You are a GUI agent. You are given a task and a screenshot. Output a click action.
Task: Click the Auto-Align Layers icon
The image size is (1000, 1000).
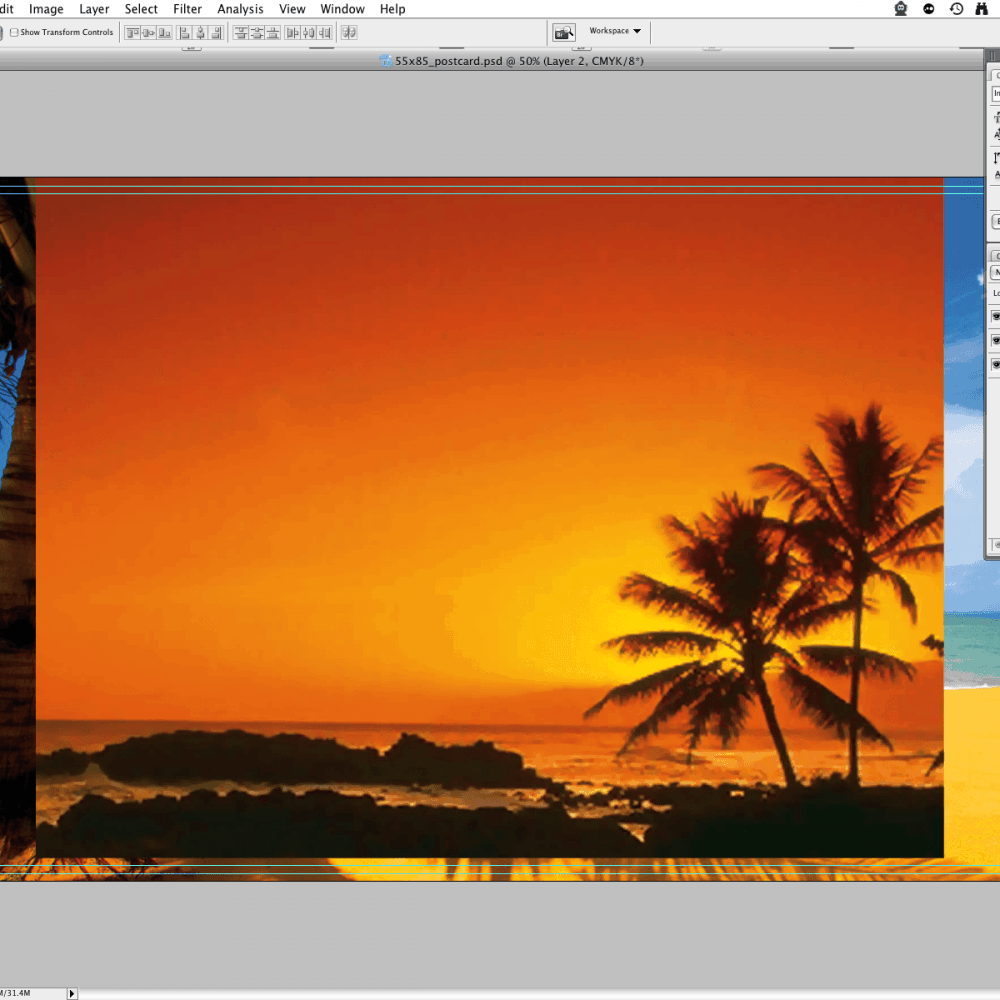coord(349,32)
